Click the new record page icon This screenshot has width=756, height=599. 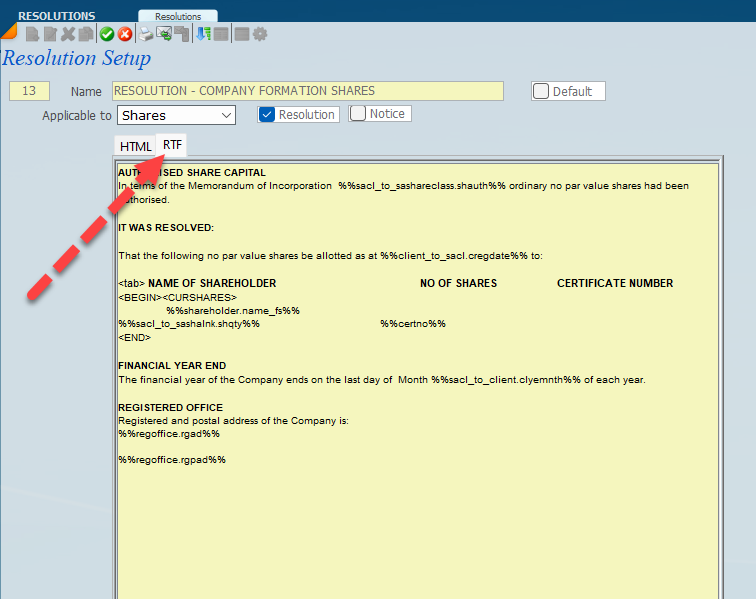click(32, 34)
